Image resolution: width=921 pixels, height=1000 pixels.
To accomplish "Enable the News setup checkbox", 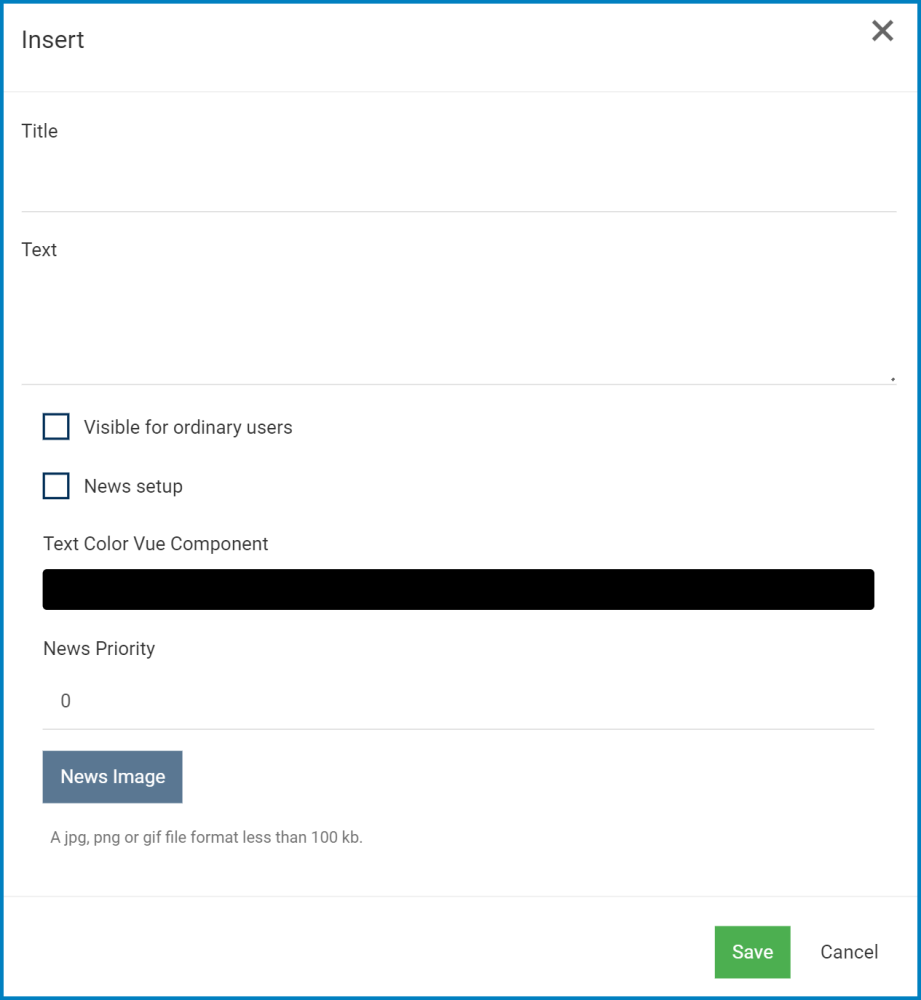I will (x=56, y=486).
